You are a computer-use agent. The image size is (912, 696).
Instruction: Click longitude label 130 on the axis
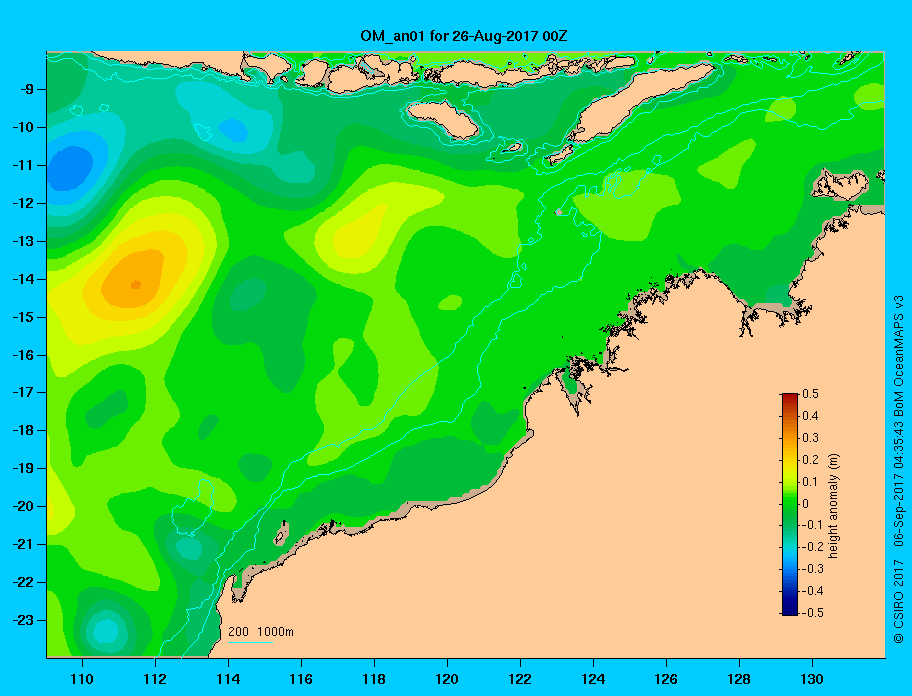(x=812, y=679)
